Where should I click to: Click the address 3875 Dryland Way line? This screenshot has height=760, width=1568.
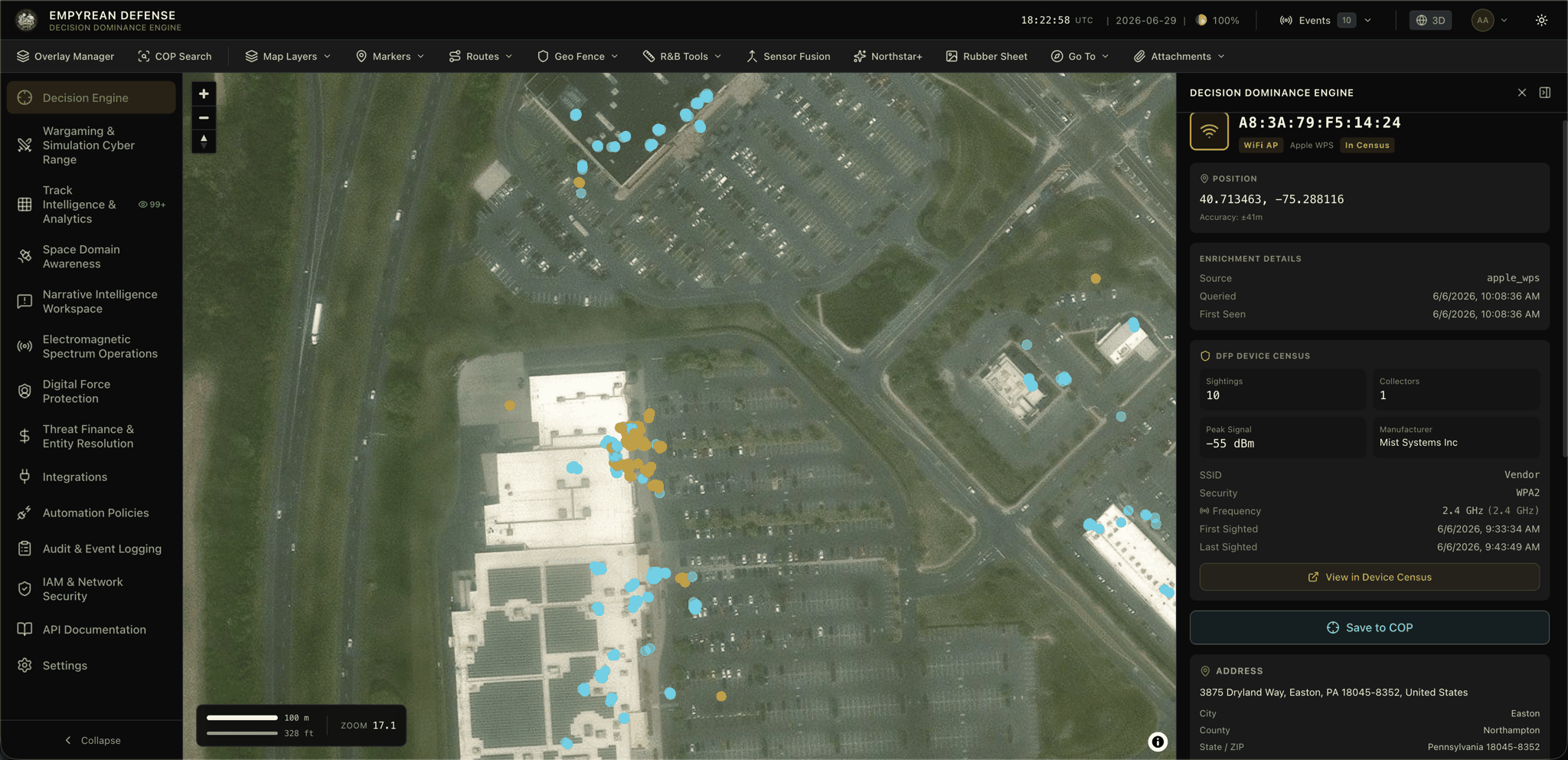click(1333, 692)
